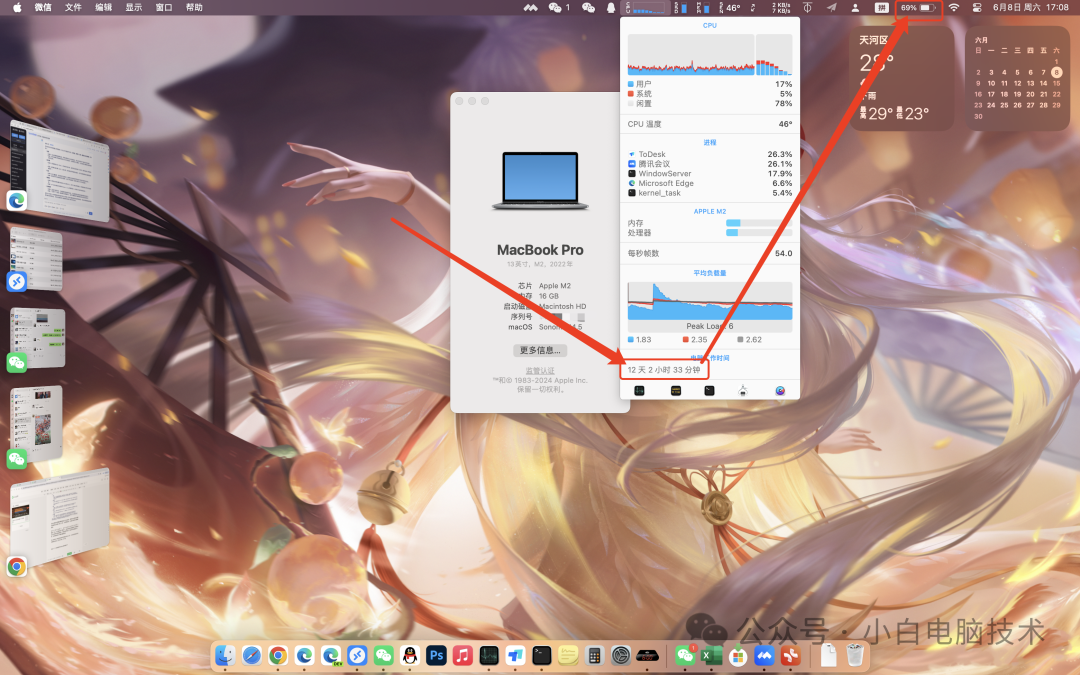Click the QQ bell icon in menu bar
The width and height of the screenshot is (1080, 675).
[x=610, y=8]
